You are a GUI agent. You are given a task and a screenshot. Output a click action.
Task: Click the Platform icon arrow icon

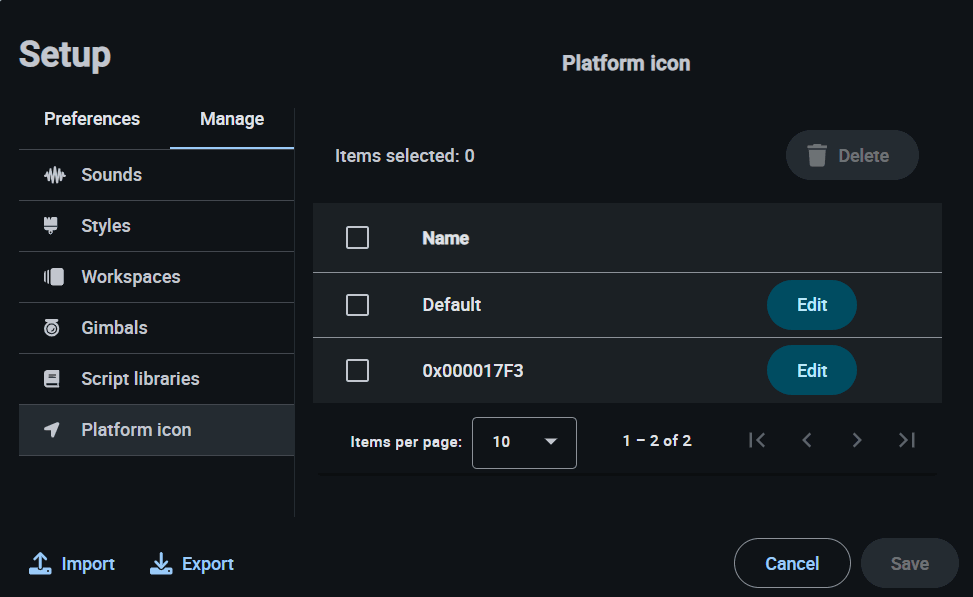(x=53, y=430)
